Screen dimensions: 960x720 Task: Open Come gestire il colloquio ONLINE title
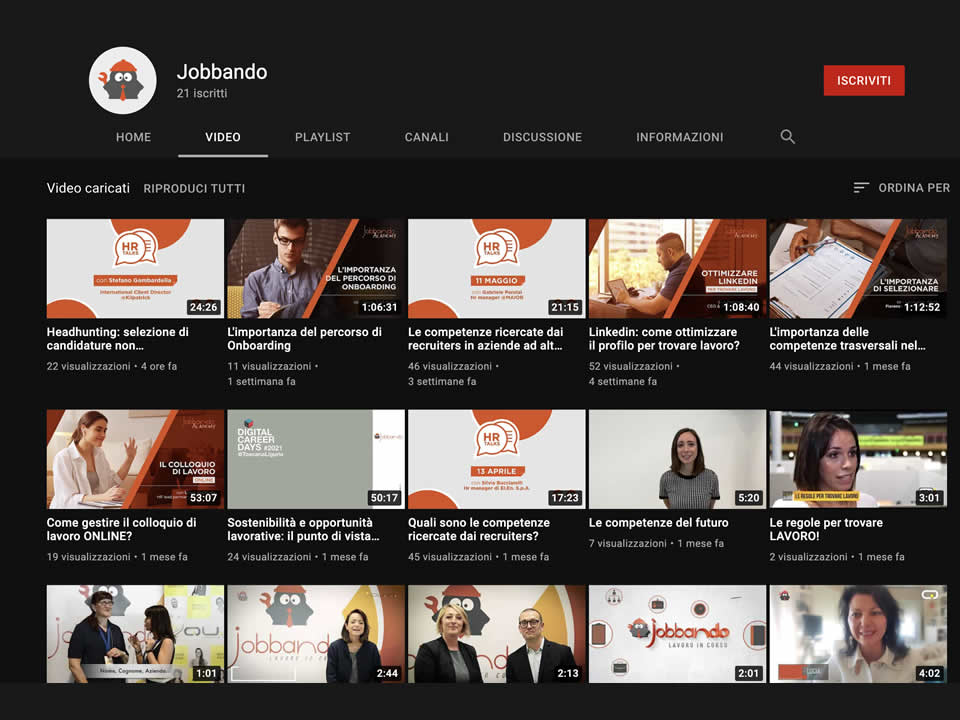click(121, 529)
